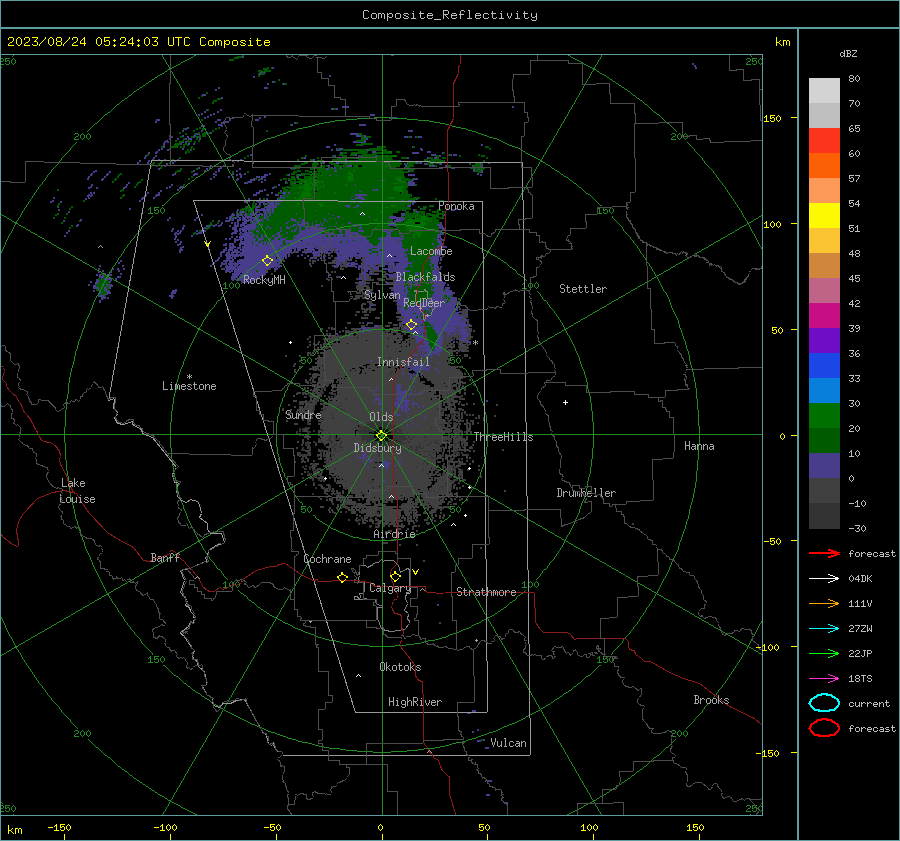Click the red 'forecast' ellipse symbol
The image size is (900, 841).
[x=824, y=728]
